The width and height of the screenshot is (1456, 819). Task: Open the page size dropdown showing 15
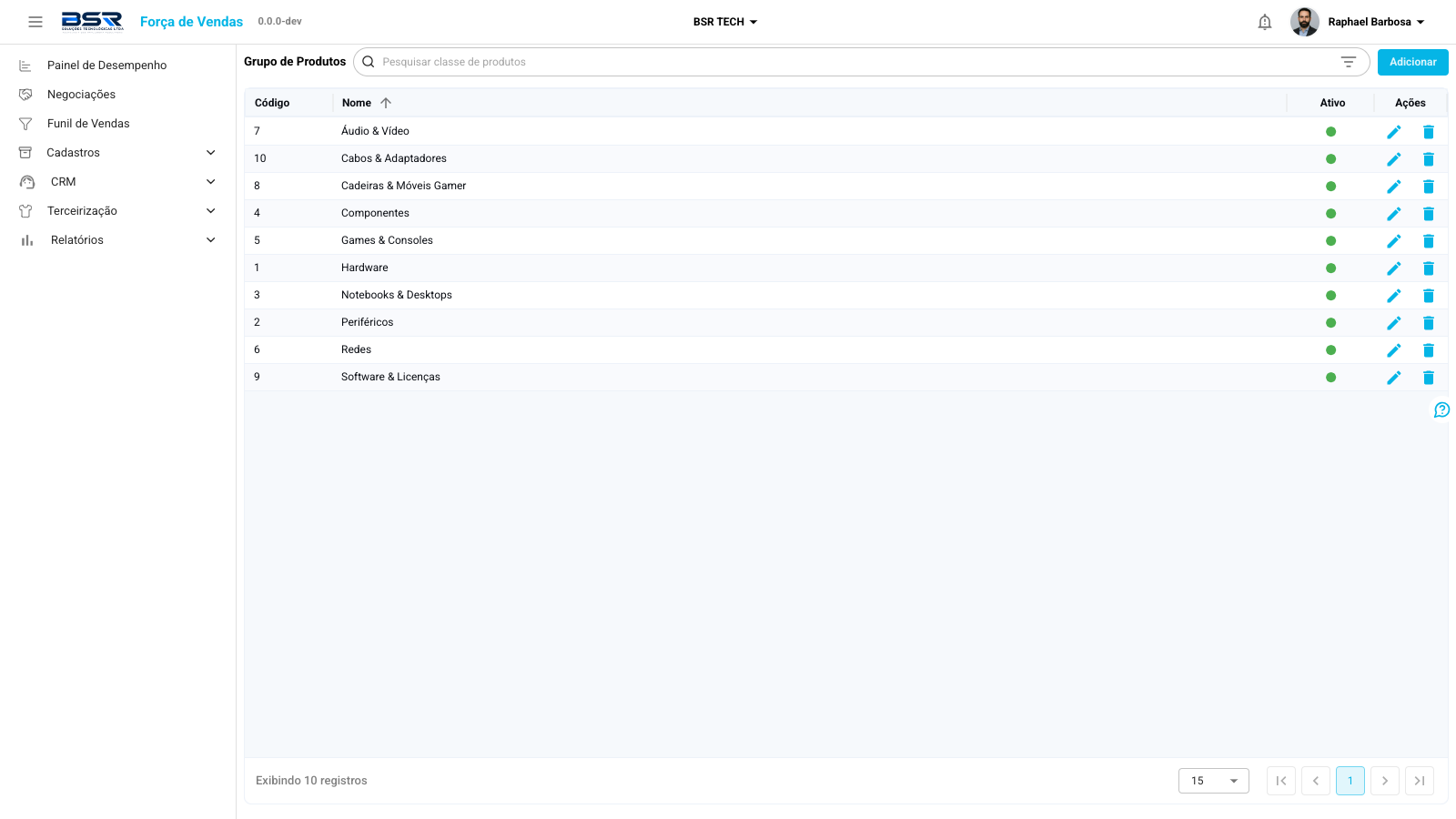(x=1214, y=781)
